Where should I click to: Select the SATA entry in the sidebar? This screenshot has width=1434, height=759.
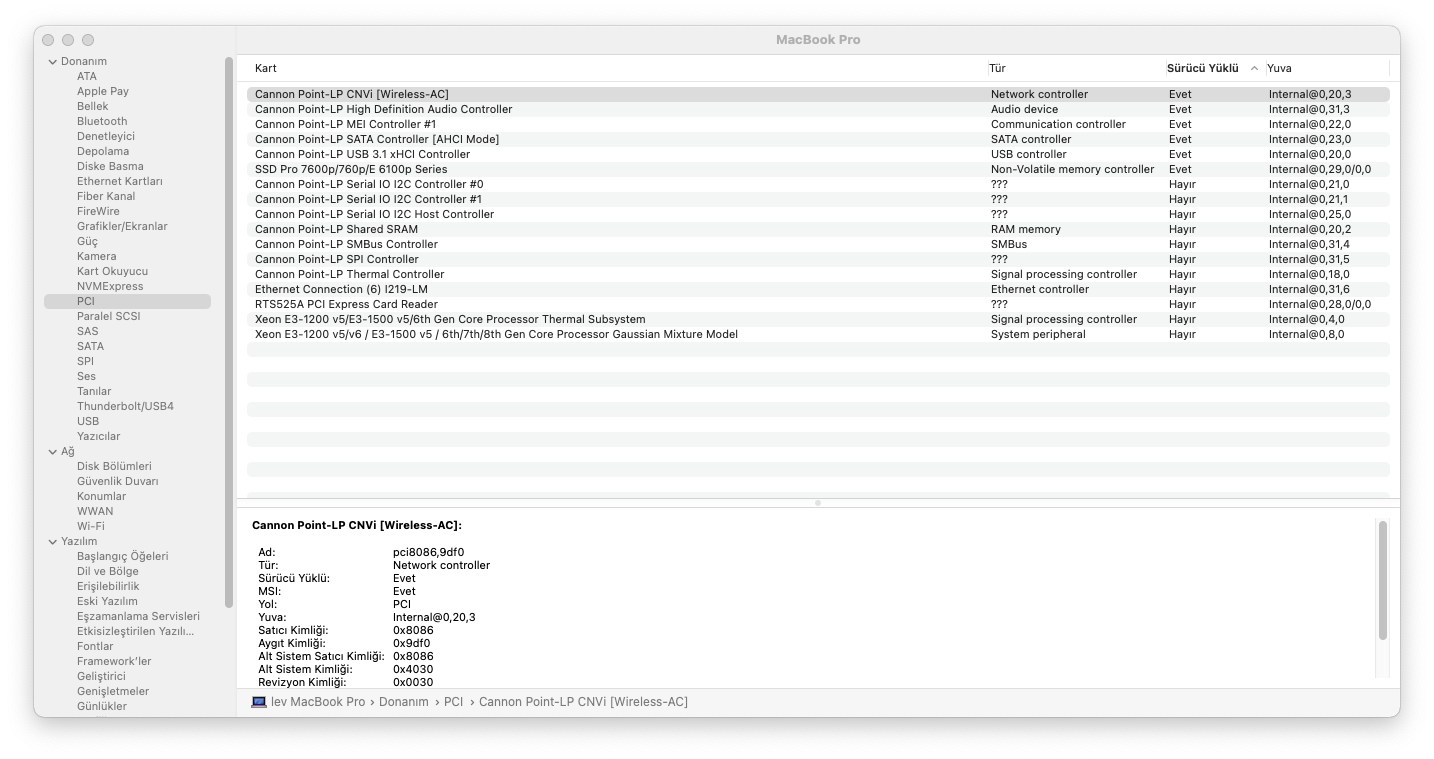coord(90,346)
